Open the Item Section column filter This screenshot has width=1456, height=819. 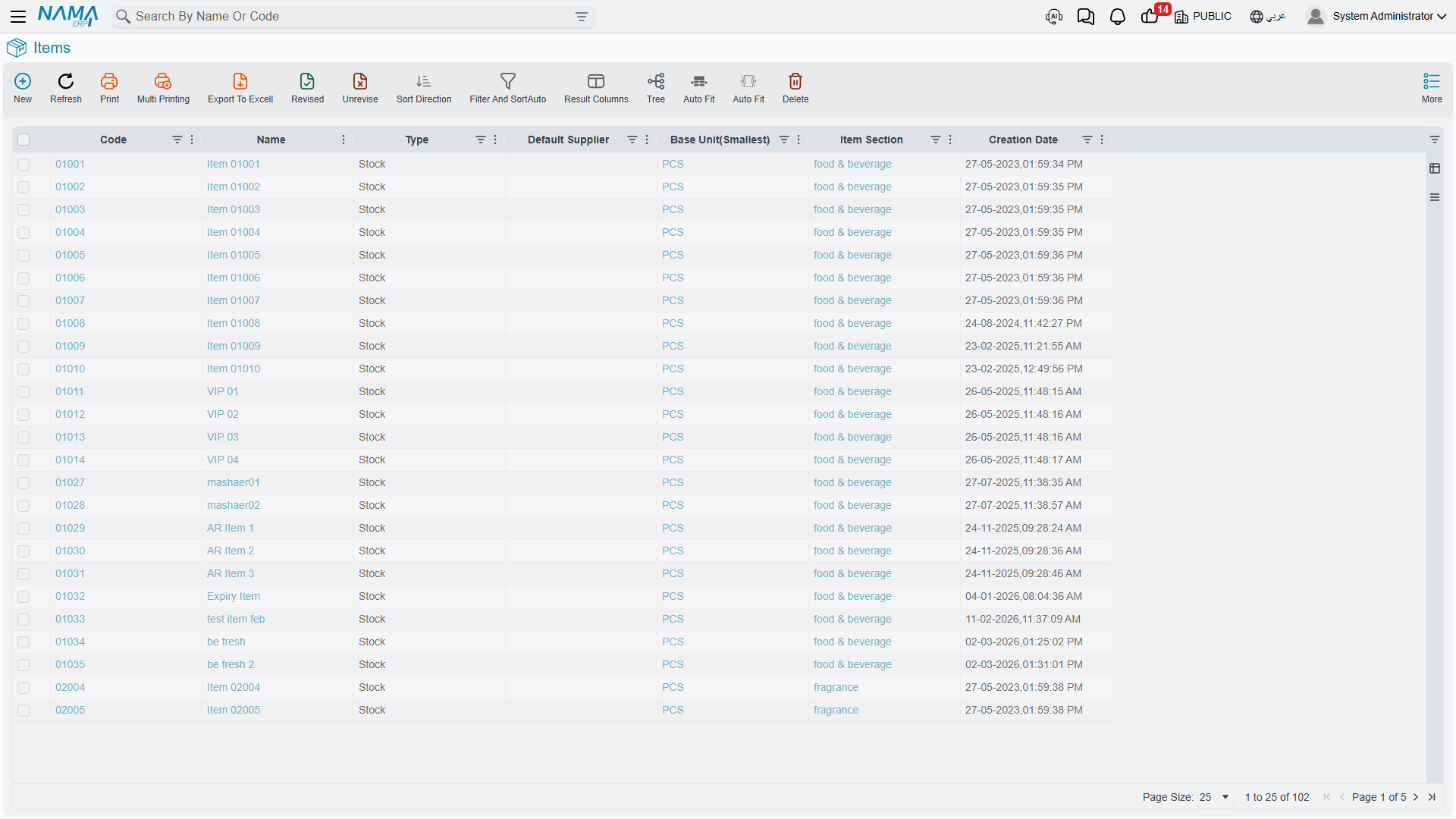coord(936,140)
